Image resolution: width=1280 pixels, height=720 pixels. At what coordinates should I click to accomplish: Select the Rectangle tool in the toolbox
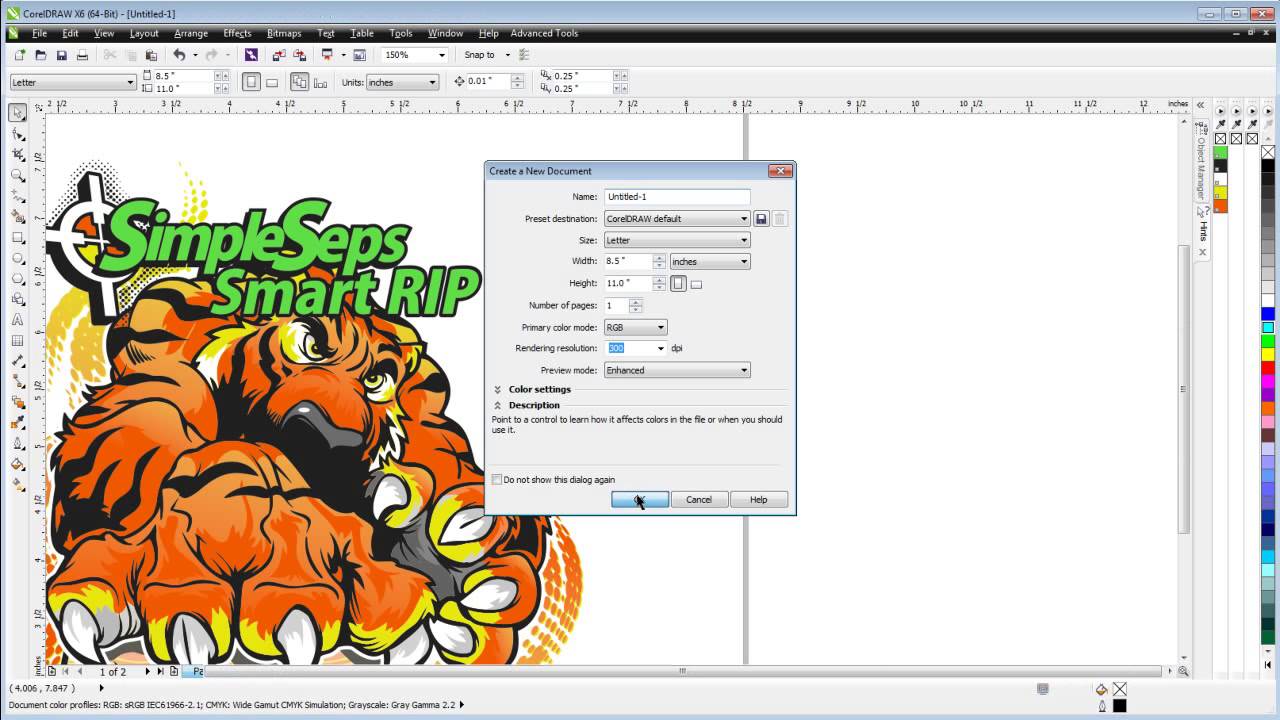point(18,237)
